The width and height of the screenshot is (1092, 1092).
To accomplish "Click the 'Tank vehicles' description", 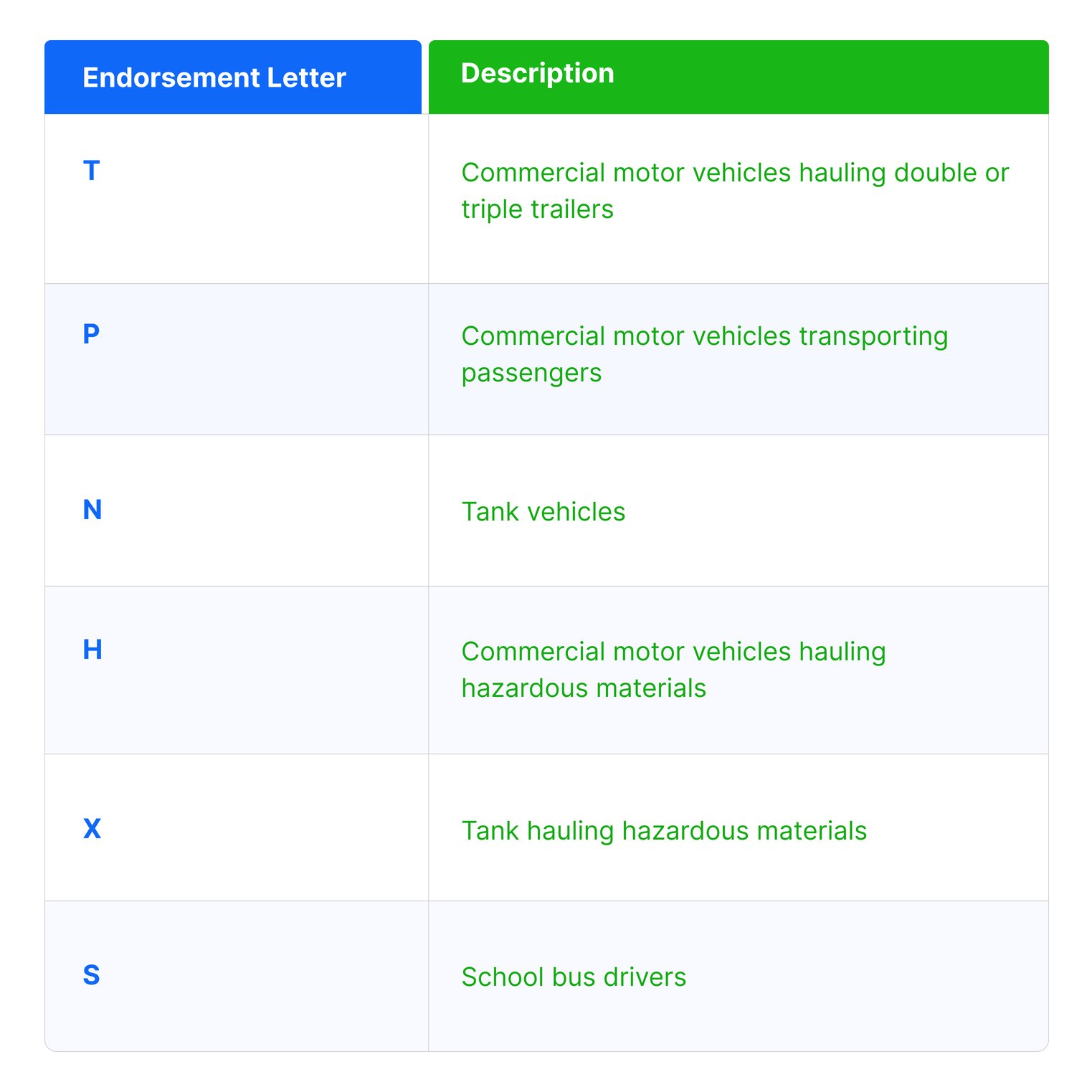I will click(543, 512).
